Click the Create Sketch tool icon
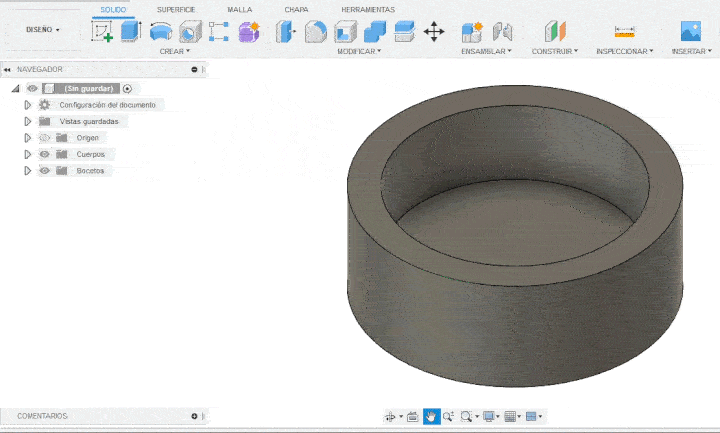 [x=102, y=31]
